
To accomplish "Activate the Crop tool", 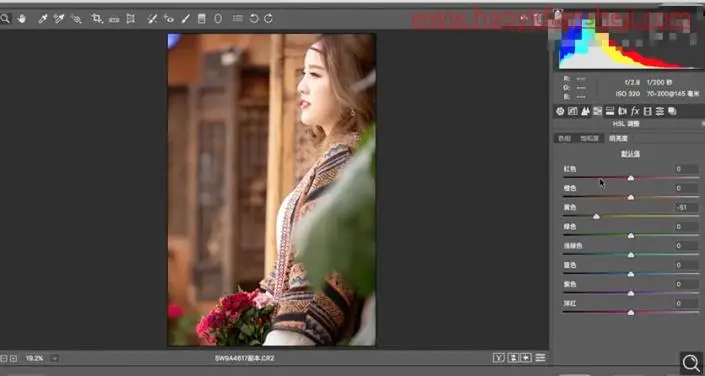I will (96, 18).
